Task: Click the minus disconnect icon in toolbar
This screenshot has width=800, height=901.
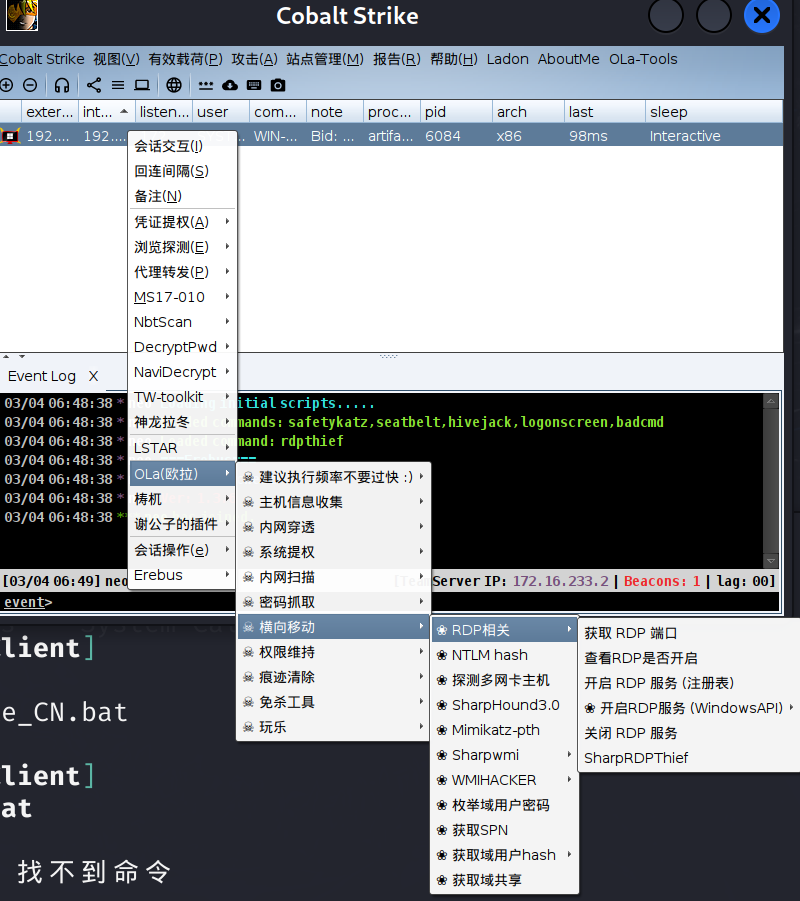Action: [x=30, y=85]
